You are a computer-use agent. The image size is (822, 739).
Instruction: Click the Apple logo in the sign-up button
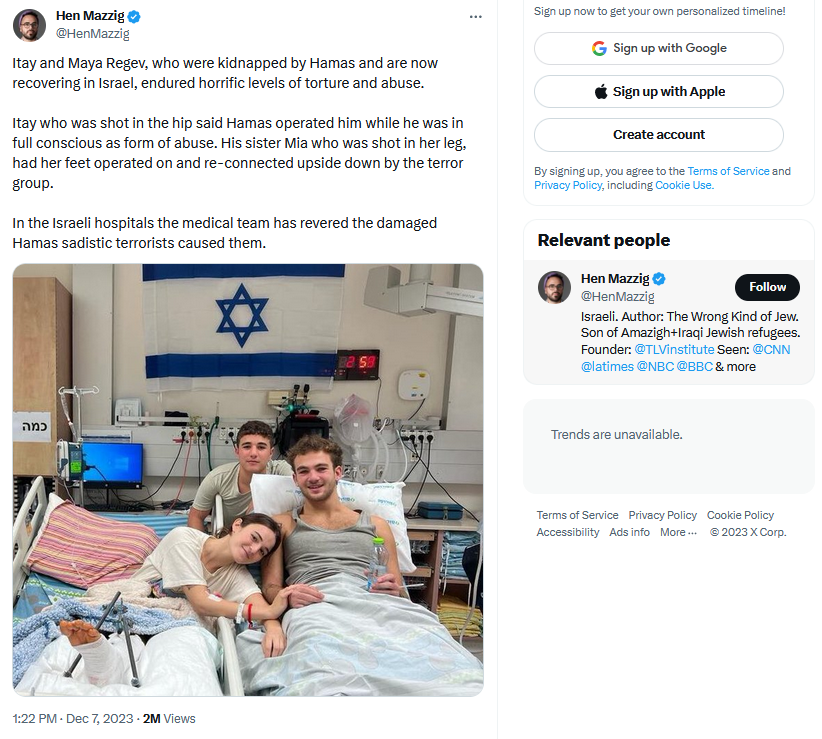601,91
